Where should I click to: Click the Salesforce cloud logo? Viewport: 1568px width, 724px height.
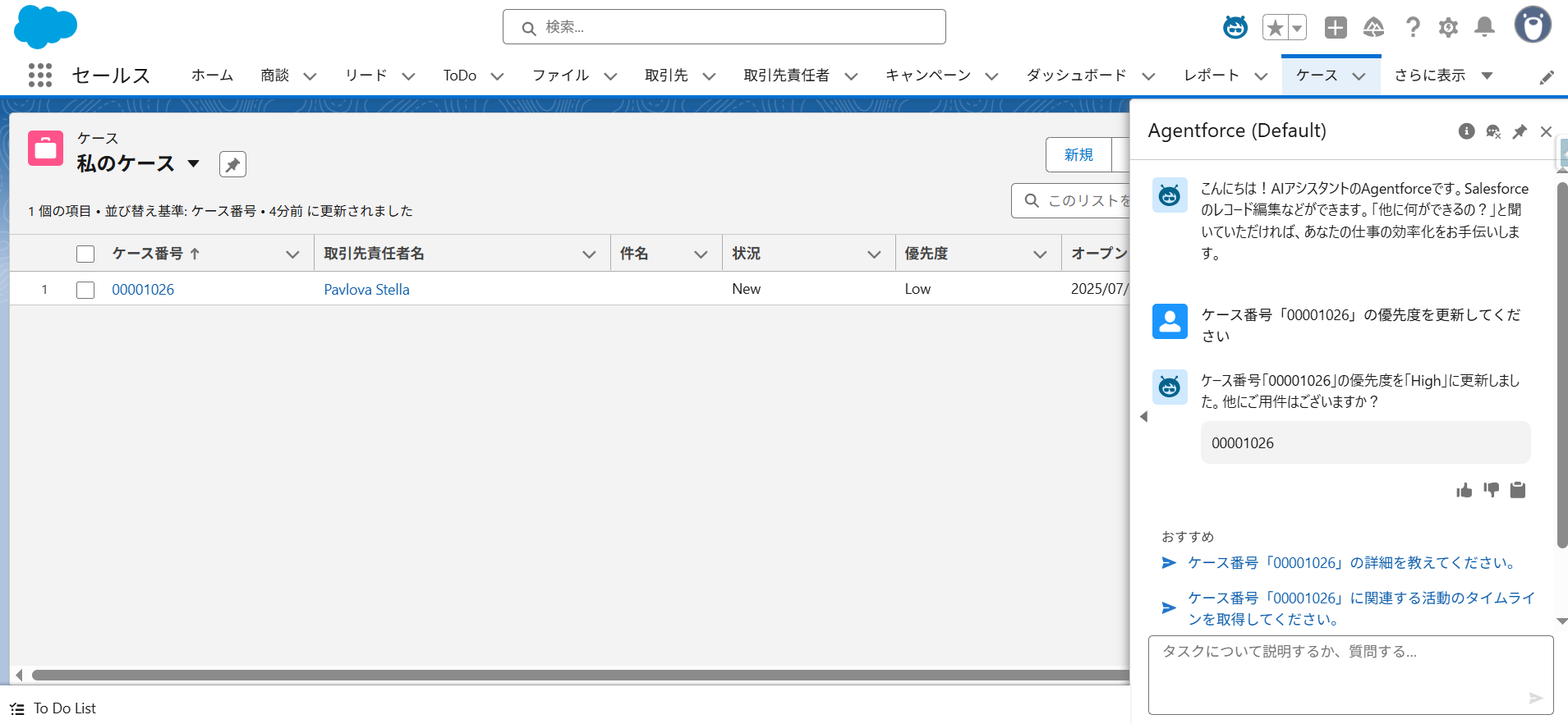tap(46, 26)
